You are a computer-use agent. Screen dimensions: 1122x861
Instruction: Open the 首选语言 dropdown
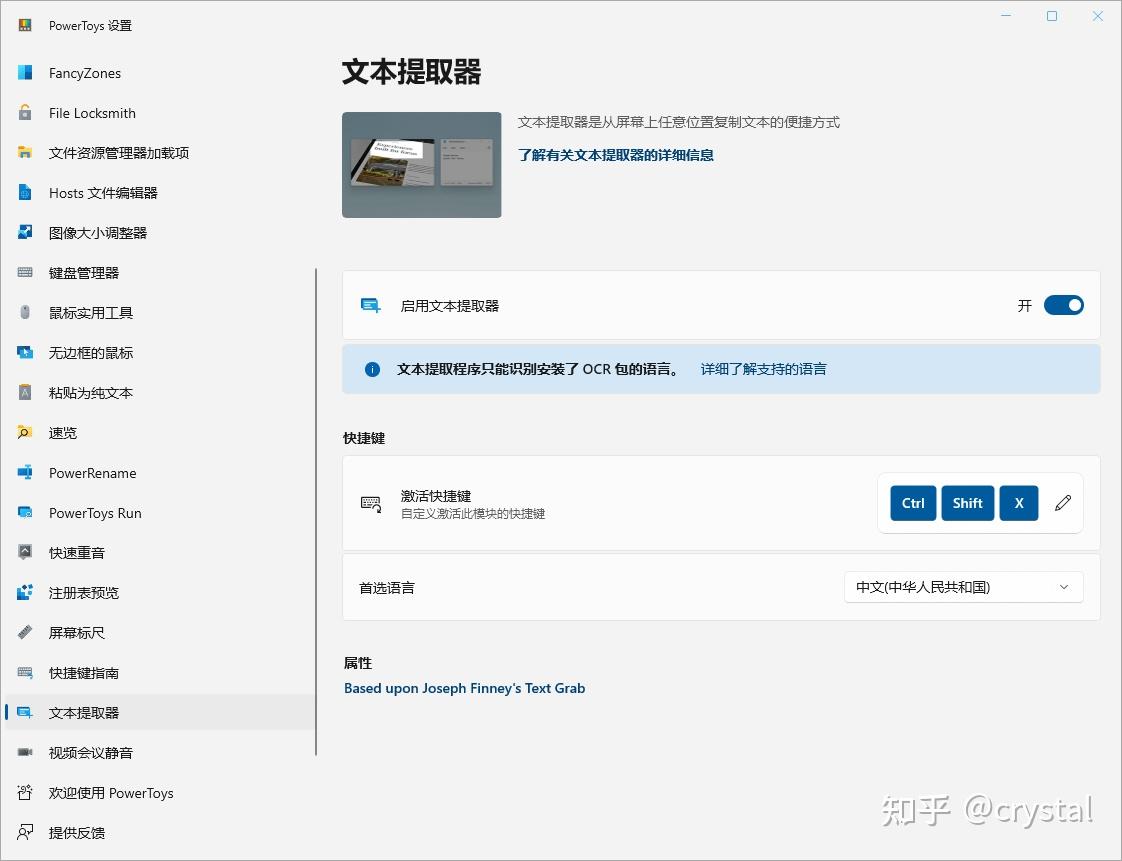pos(962,587)
